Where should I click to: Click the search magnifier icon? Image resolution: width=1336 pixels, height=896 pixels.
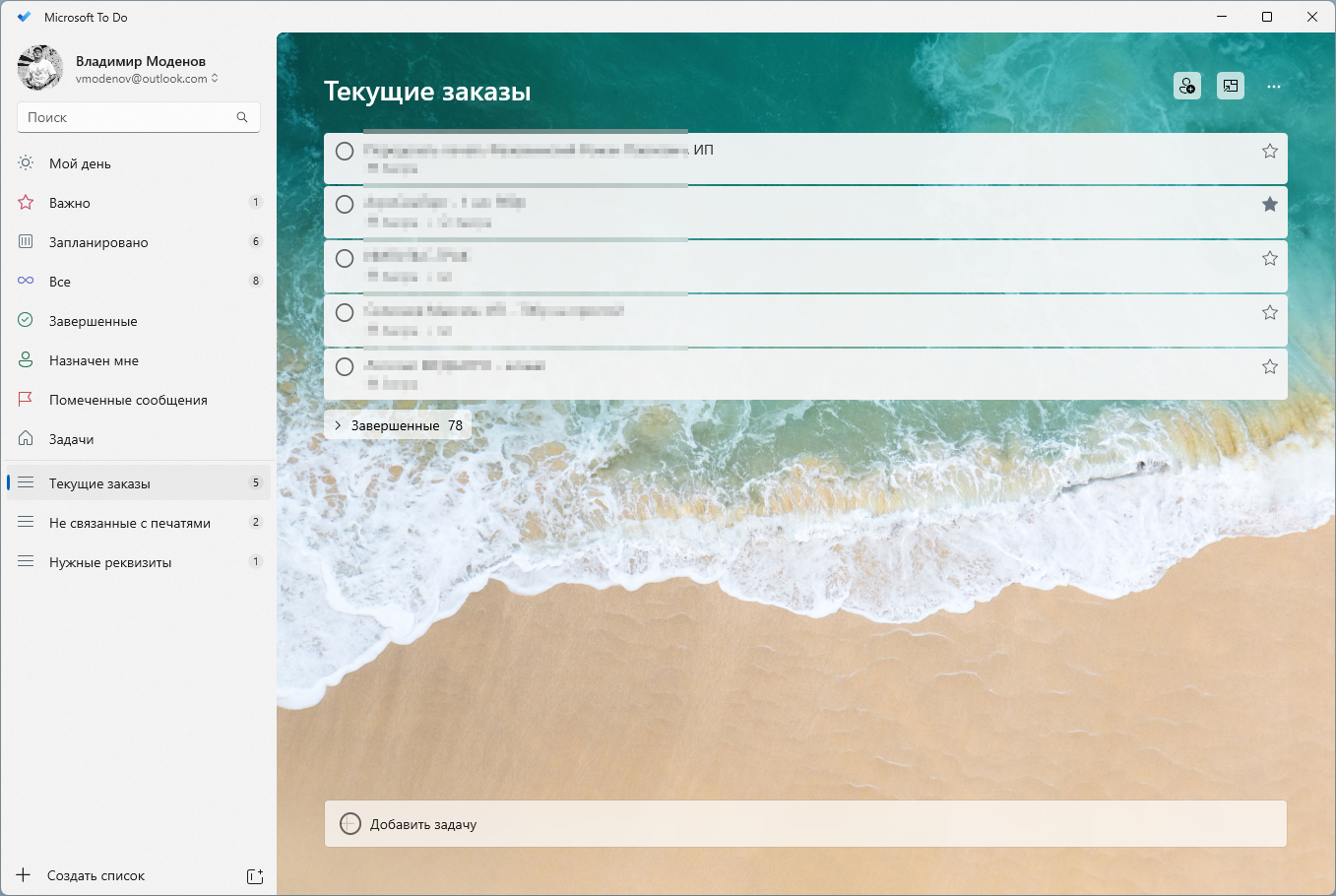(242, 117)
